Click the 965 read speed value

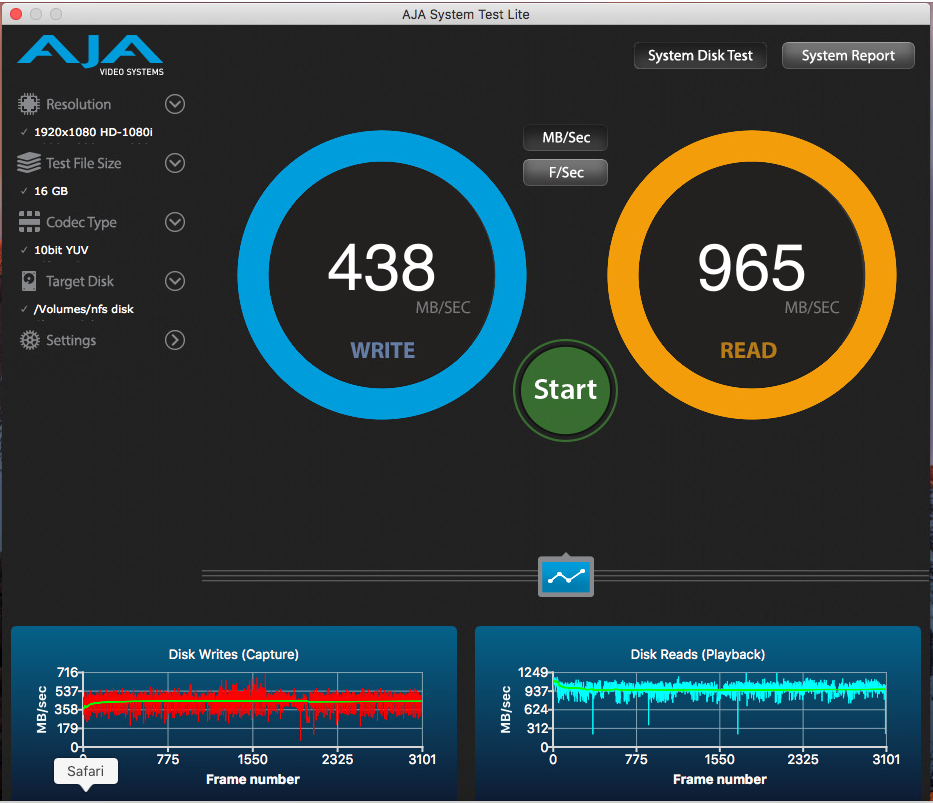coord(751,268)
